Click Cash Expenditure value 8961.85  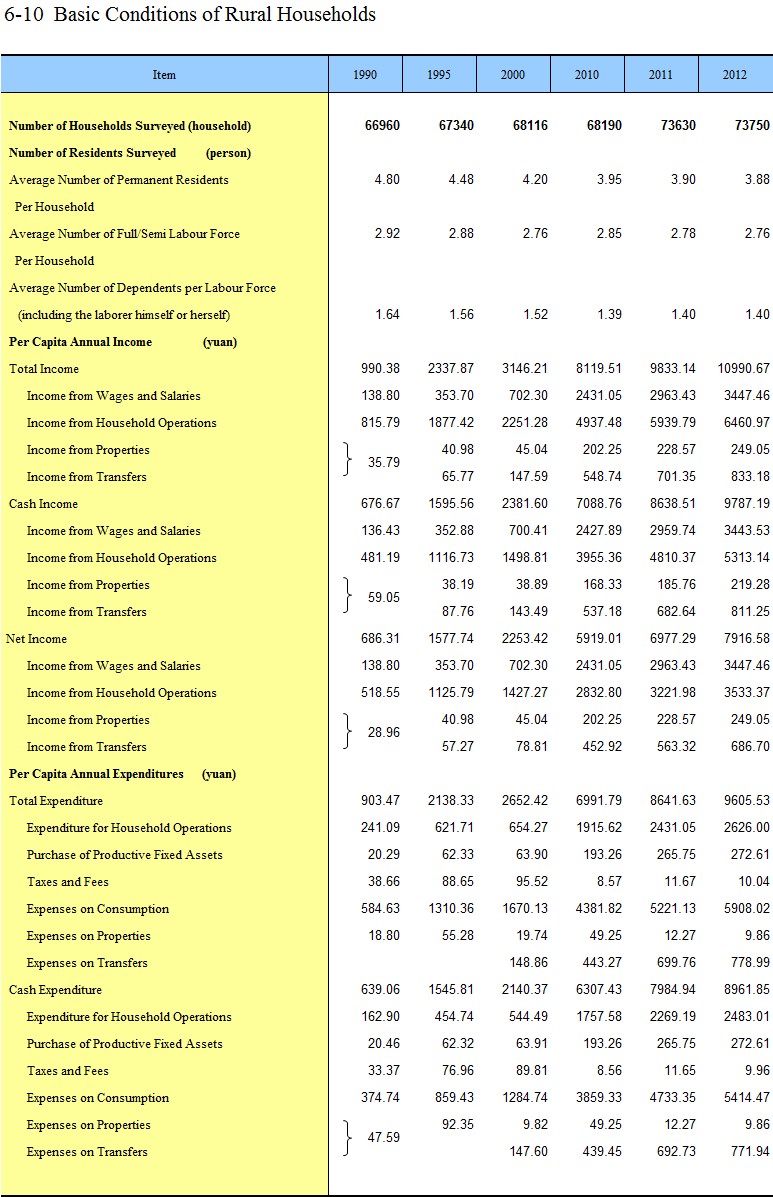tap(747, 989)
